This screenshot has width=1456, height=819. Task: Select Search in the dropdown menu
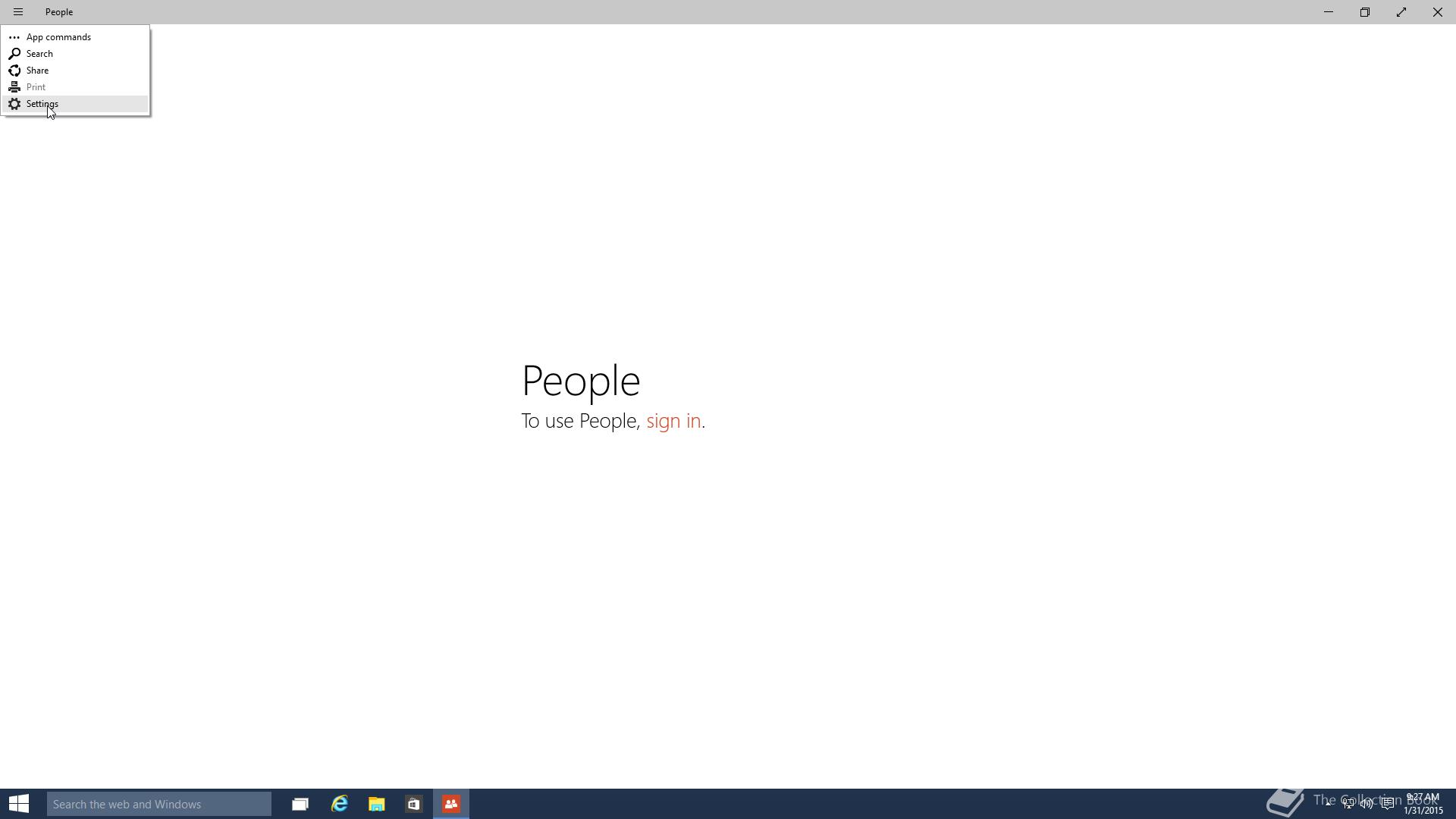(x=75, y=54)
